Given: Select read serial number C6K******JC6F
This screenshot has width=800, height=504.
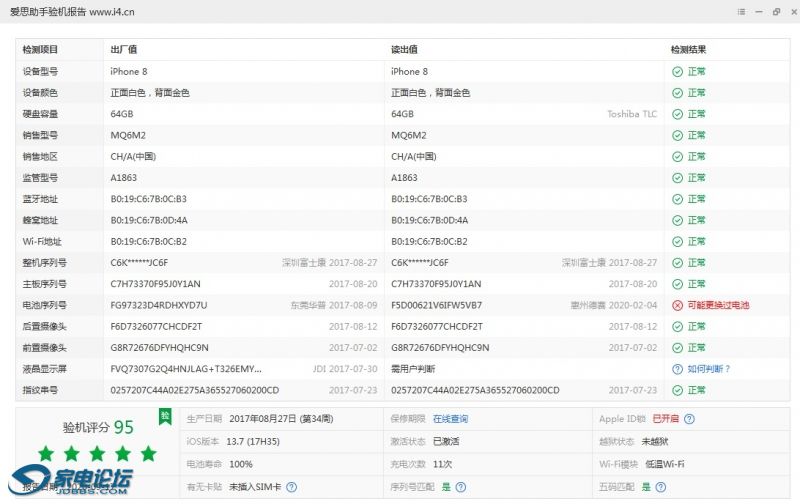Looking at the screenshot, I should [x=420, y=263].
